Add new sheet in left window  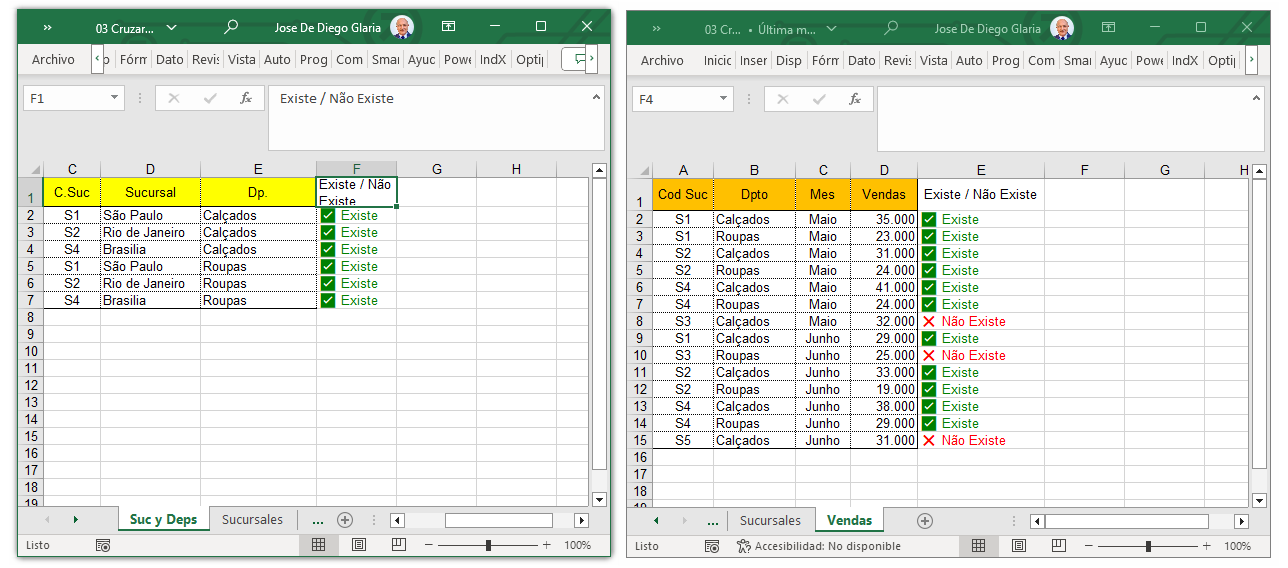tap(345, 520)
